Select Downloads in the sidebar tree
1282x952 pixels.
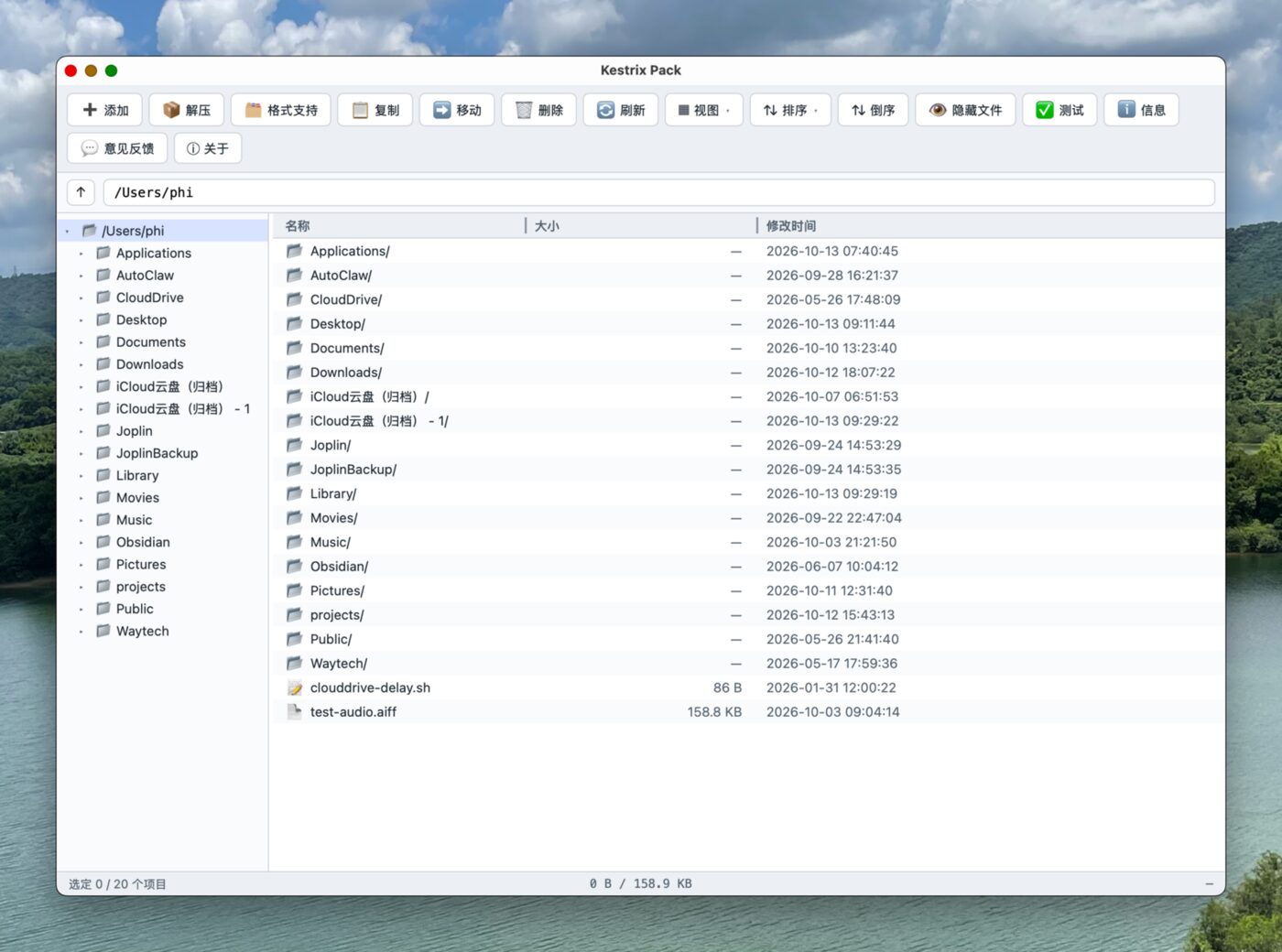click(149, 364)
